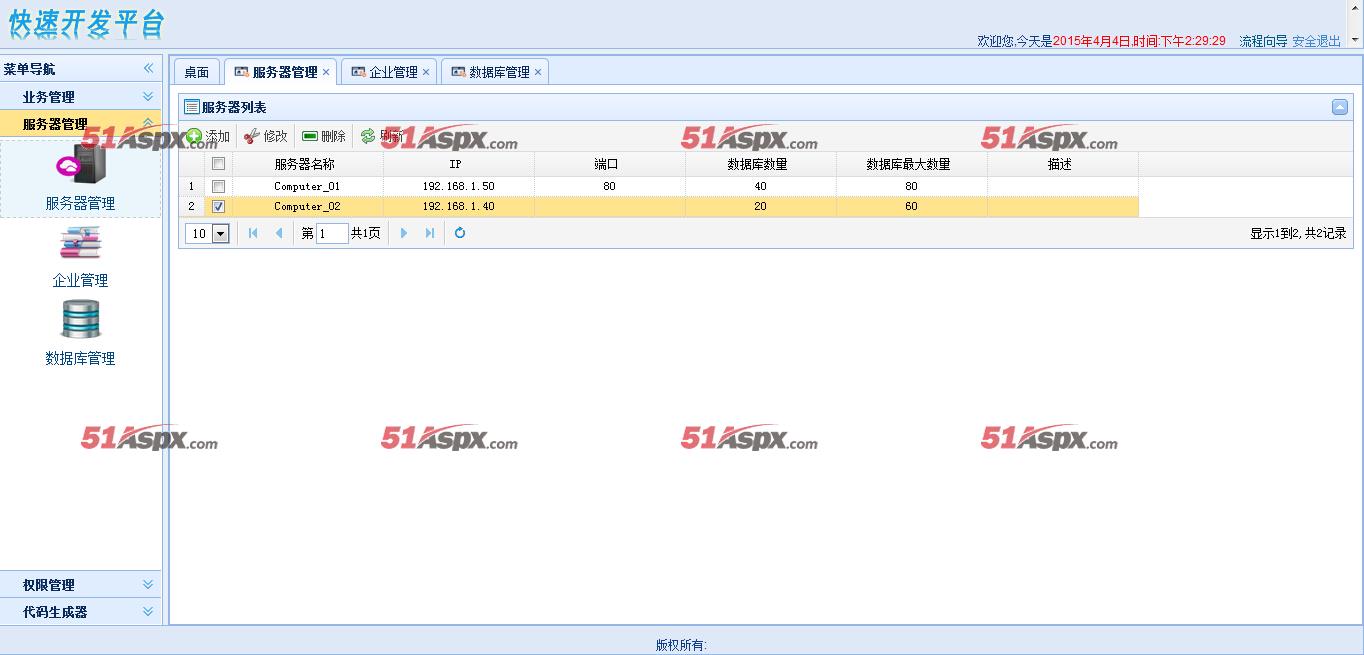Click the 添加 (add) toolbar button
1364x655 pixels.
(208, 136)
